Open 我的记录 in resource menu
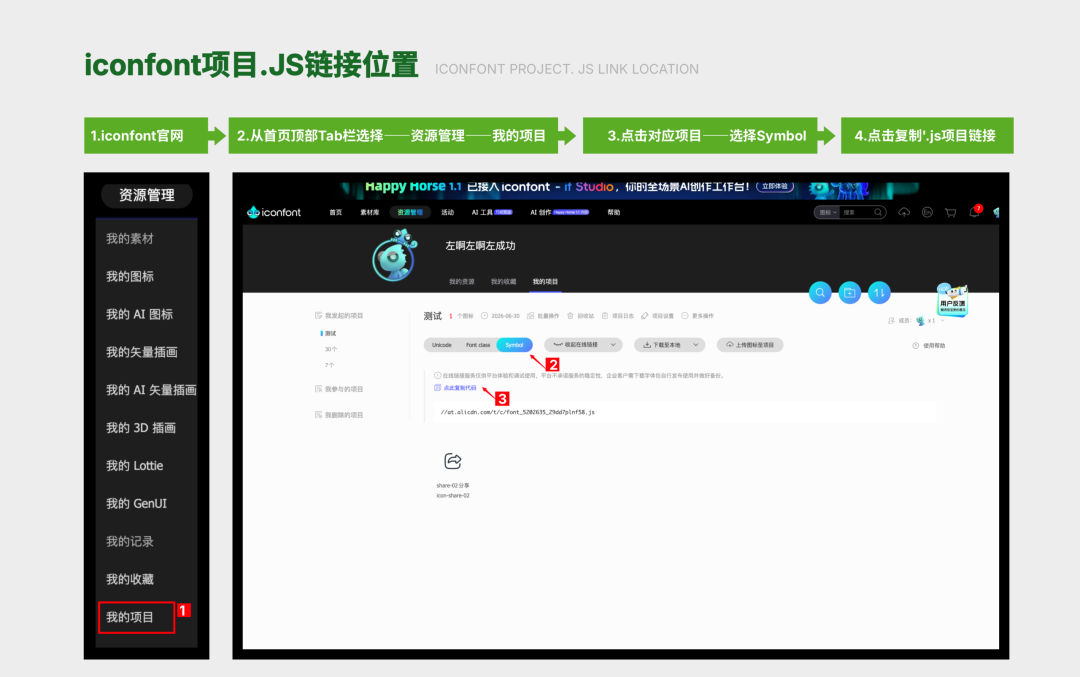This screenshot has width=1080, height=677. click(x=129, y=542)
